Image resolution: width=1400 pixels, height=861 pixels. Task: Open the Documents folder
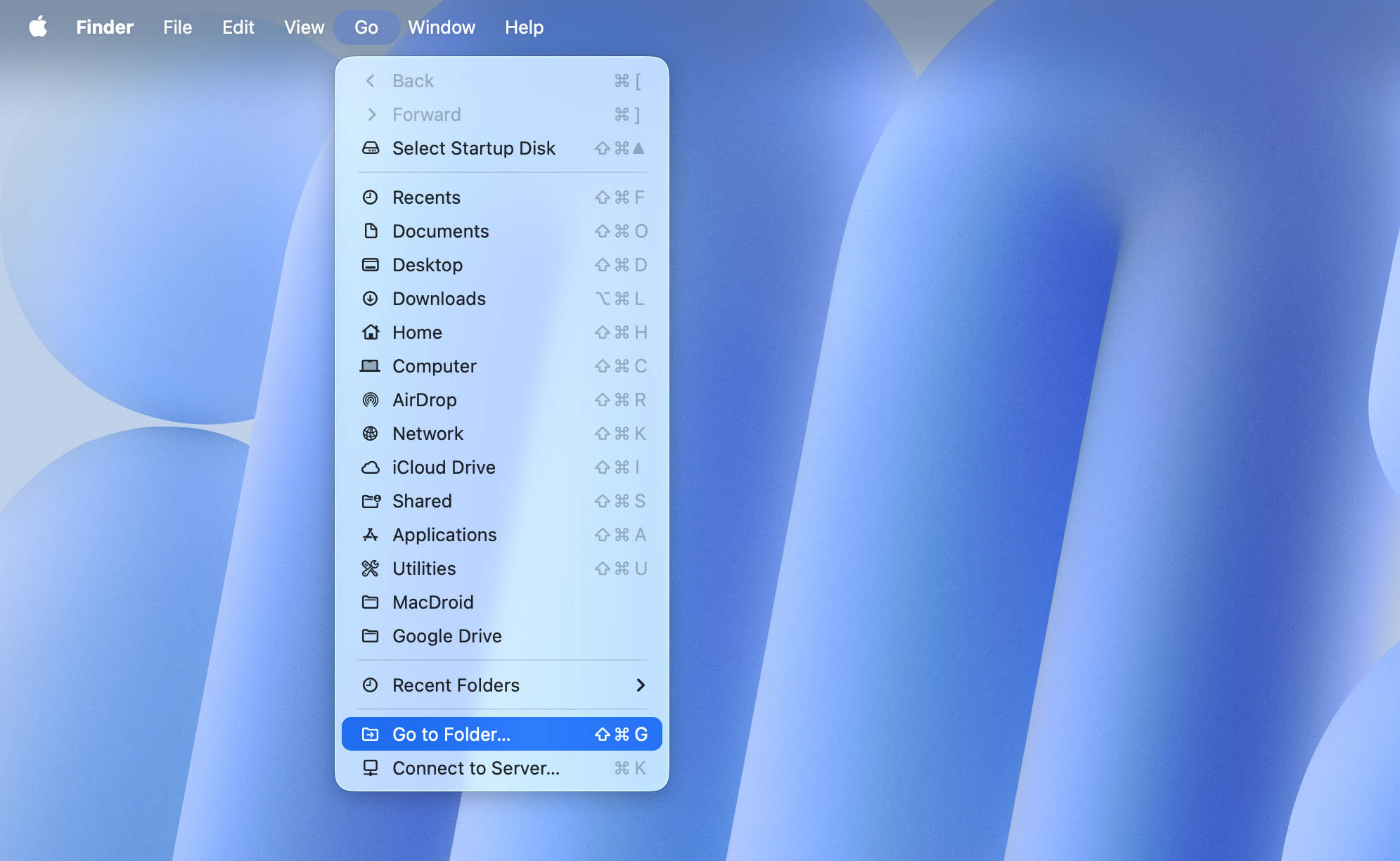pos(440,231)
